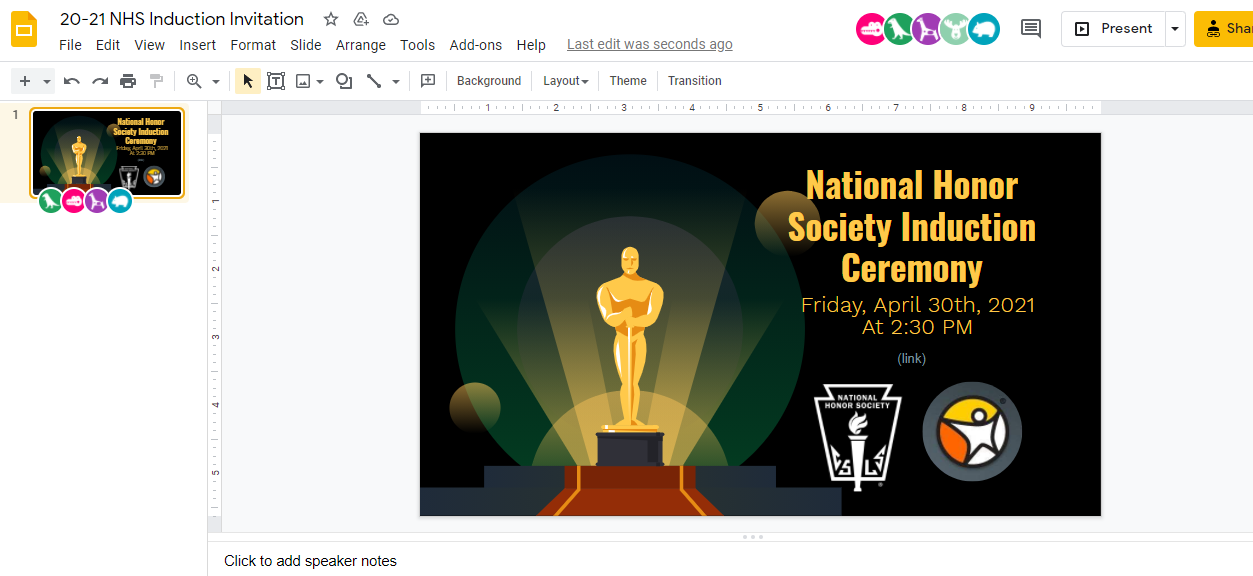Screen dimensions: 1253x576
Task: Select 'At 2:30 PM' text on slide
Action: click(x=917, y=327)
